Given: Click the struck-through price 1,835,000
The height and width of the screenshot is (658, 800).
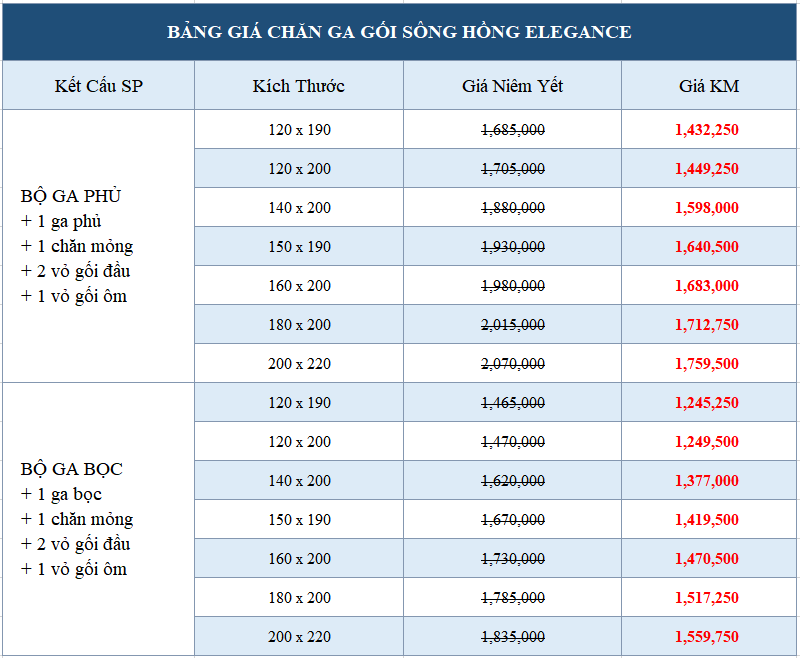Looking at the screenshot, I should (513, 637).
